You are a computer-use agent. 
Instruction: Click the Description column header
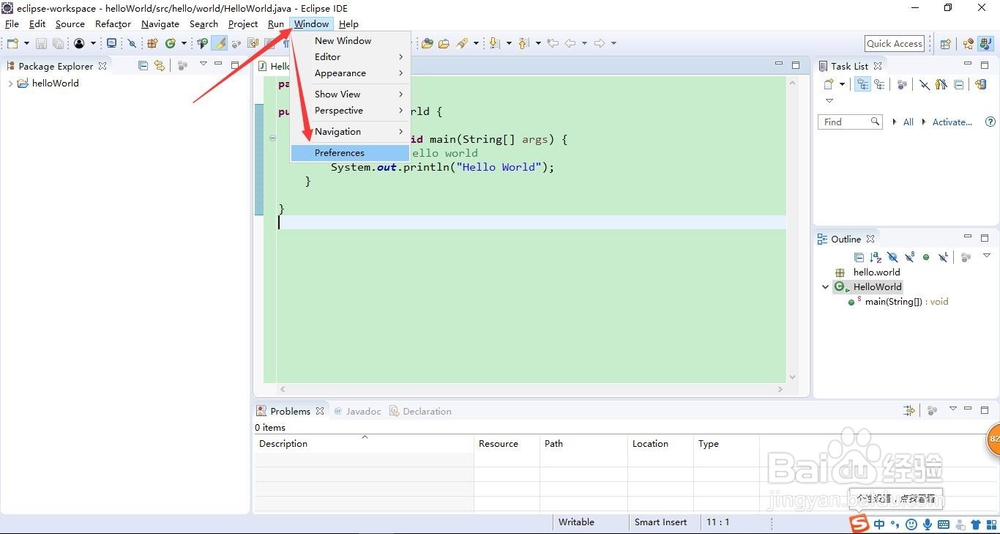(x=364, y=443)
